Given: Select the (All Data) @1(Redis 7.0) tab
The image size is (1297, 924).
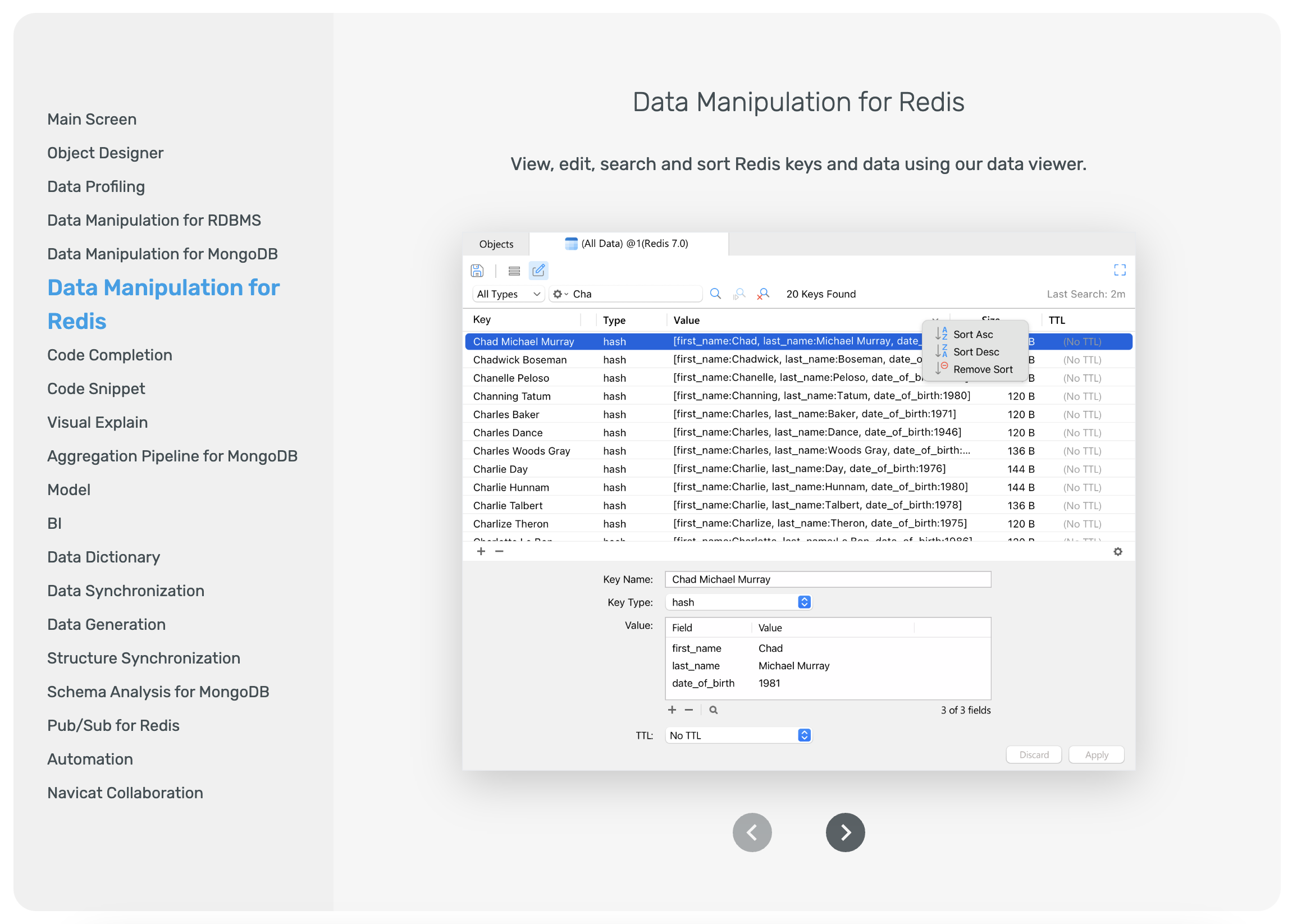Looking at the screenshot, I should click(628, 244).
